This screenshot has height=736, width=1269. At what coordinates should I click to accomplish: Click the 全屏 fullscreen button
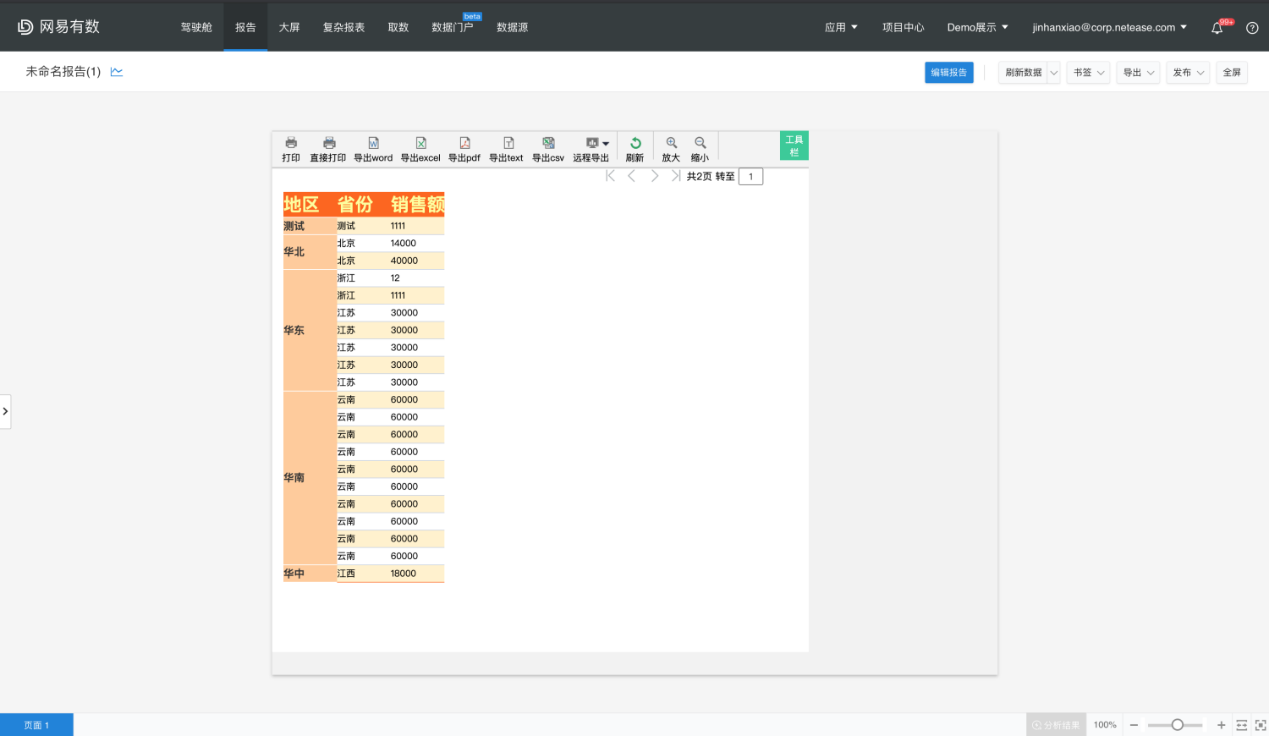pos(1232,73)
